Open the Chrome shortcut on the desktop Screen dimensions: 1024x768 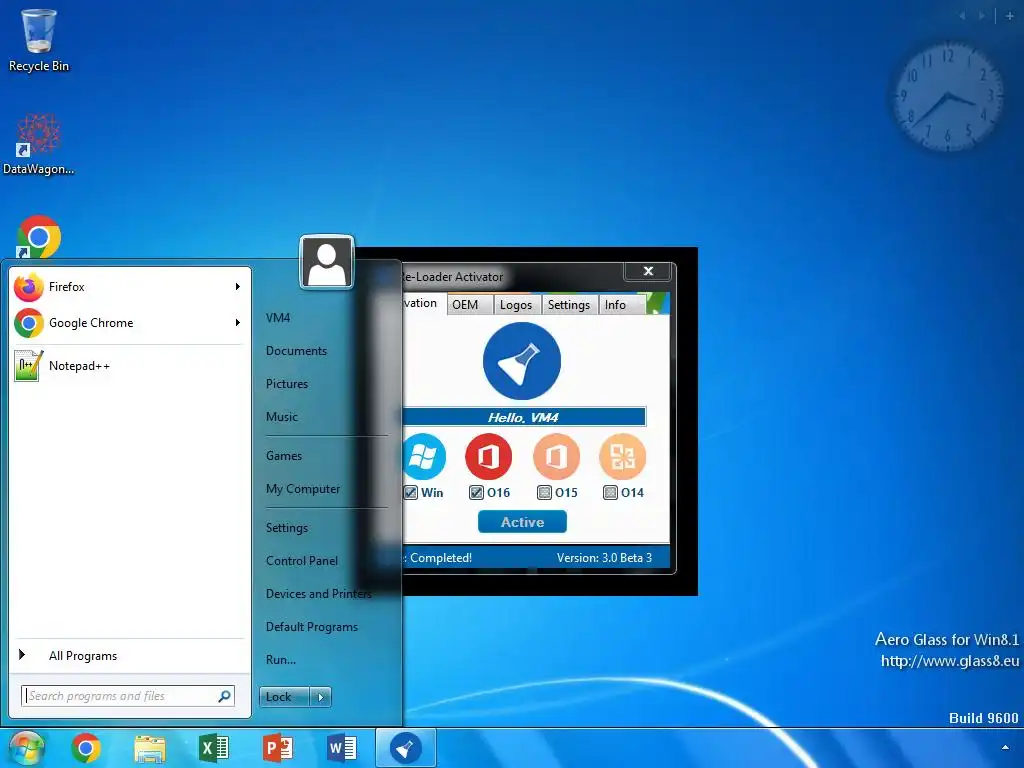point(39,236)
